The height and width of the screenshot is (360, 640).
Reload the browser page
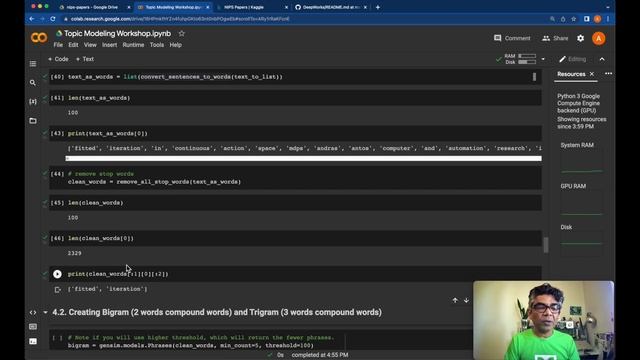(53, 19)
